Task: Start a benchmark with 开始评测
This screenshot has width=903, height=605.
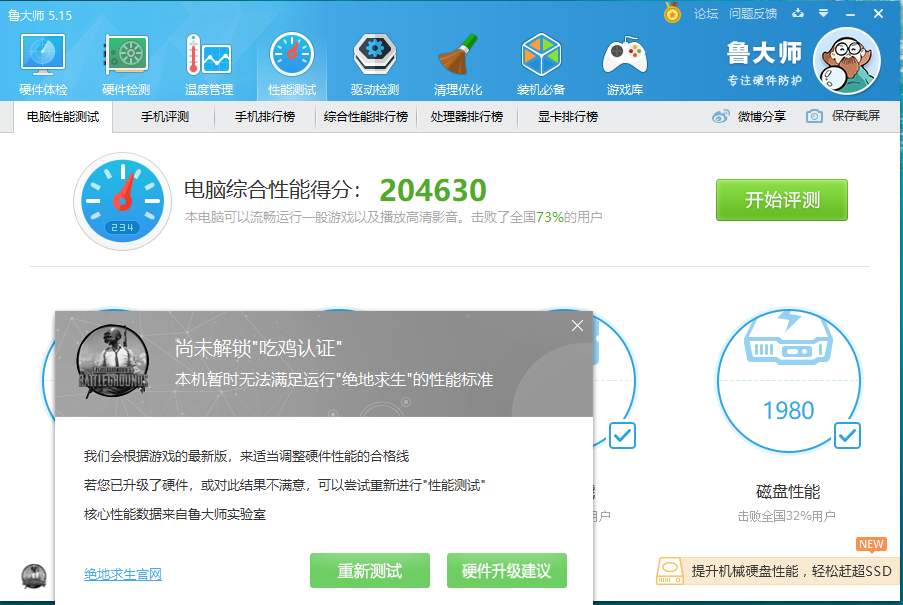Action: 781,200
